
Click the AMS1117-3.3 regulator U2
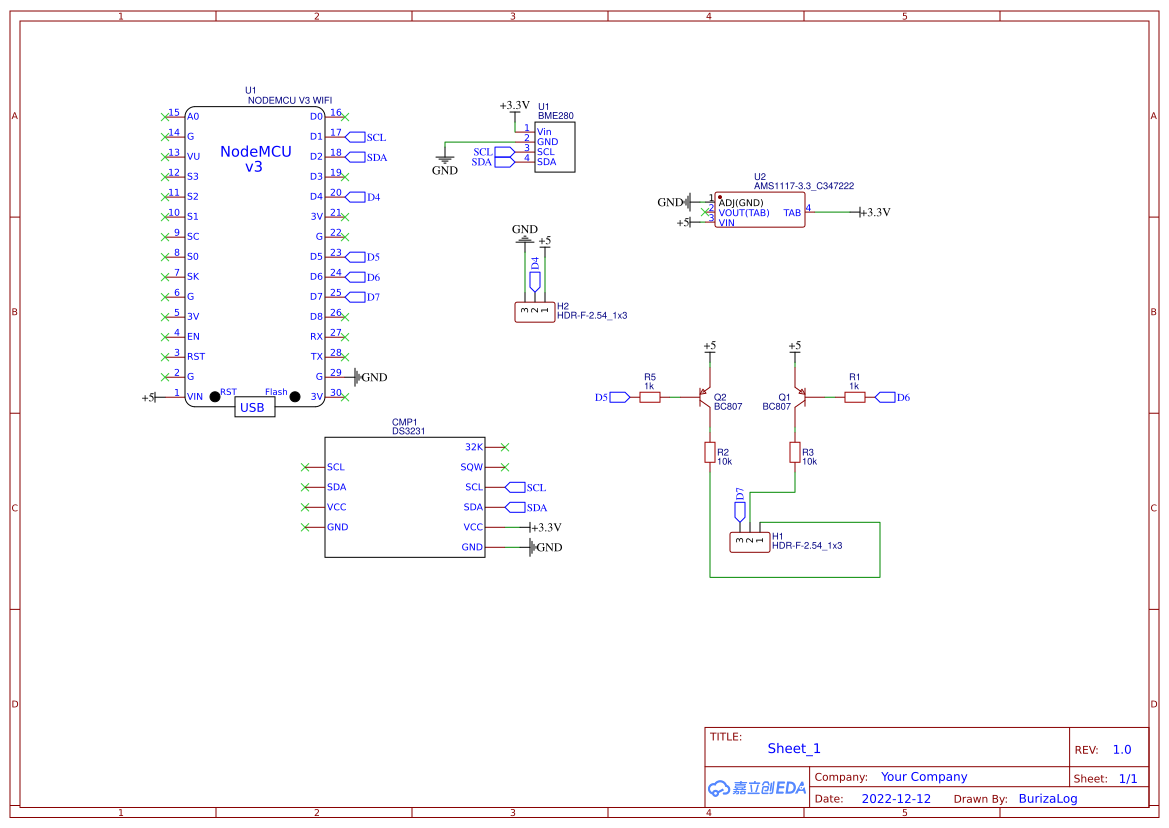760,210
